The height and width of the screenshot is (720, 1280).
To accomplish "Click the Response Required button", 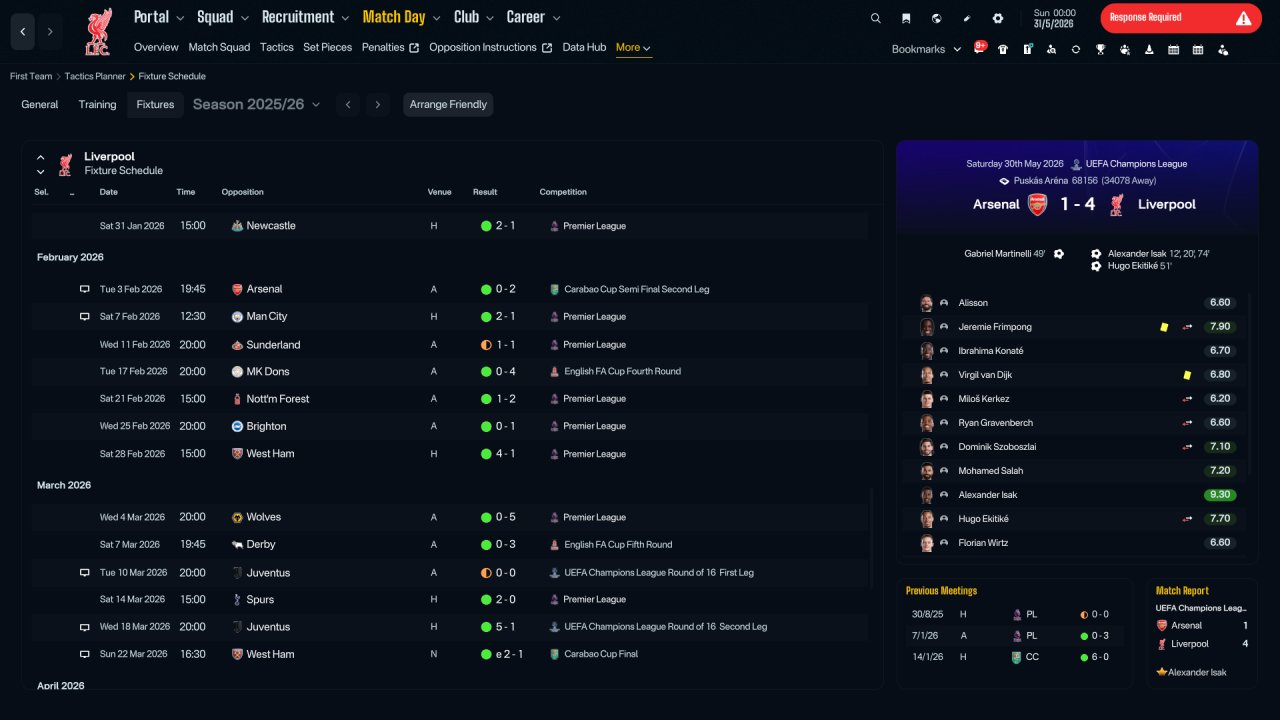I will [1181, 18].
